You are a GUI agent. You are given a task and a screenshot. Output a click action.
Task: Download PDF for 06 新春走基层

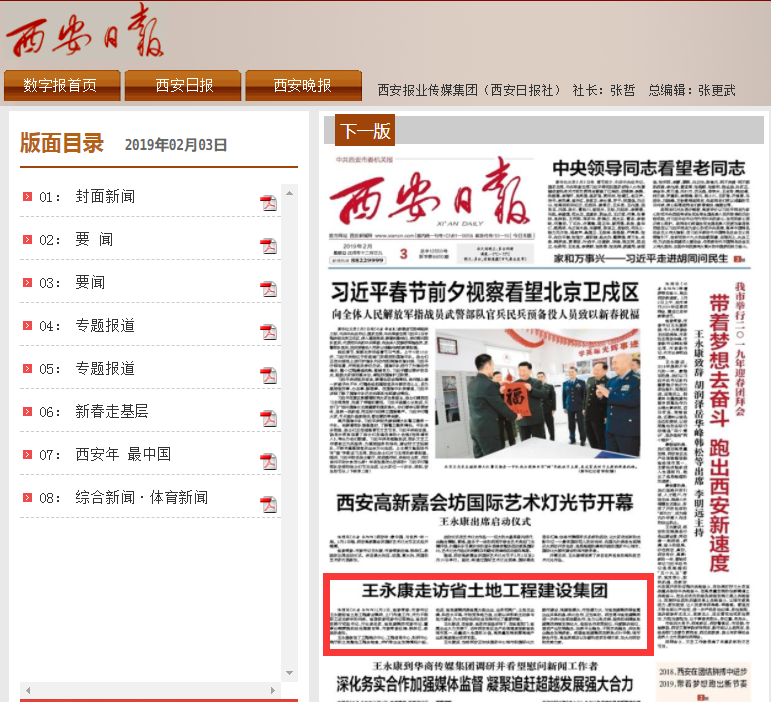(268, 418)
